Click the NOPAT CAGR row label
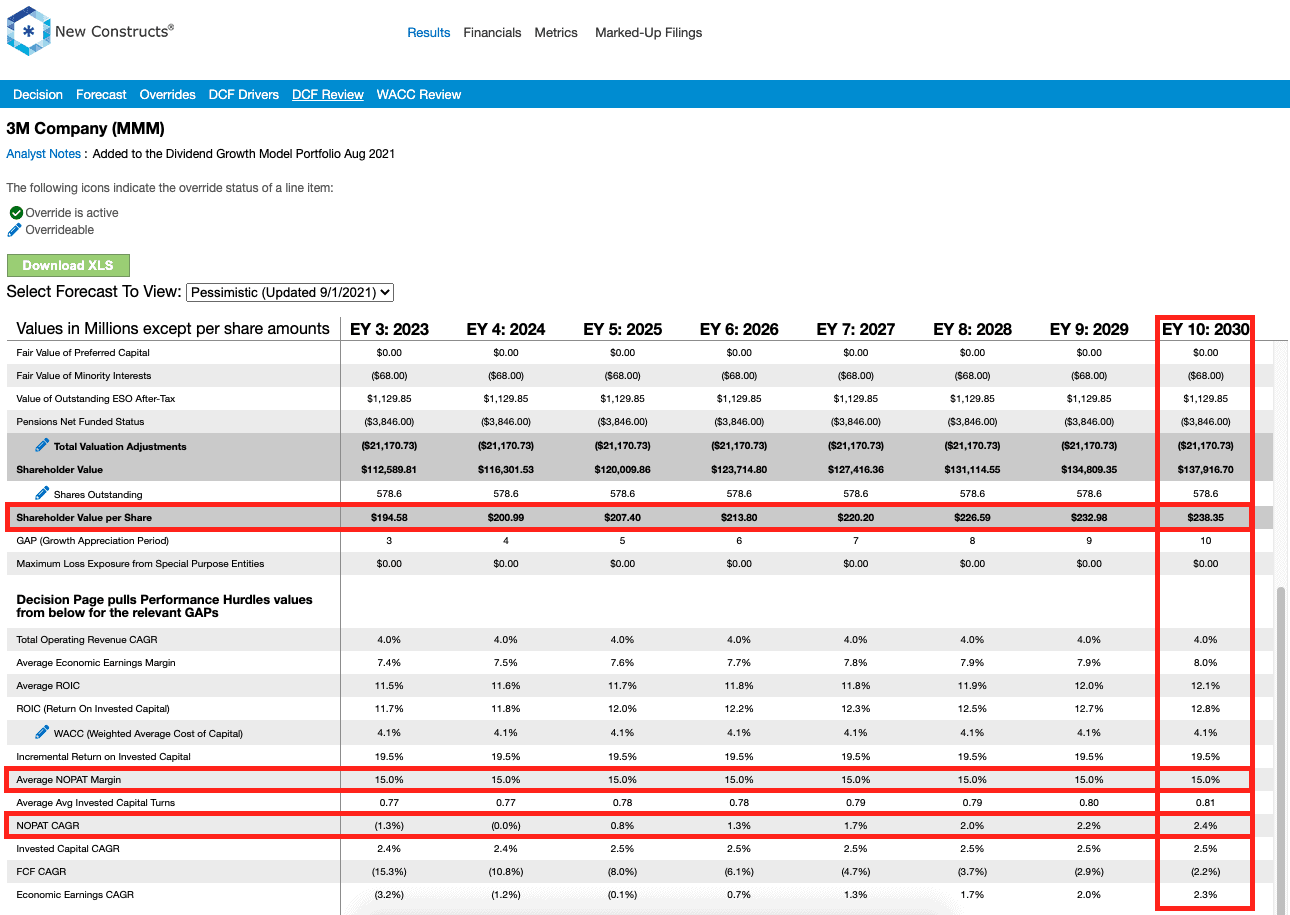The height and width of the screenshot is (915, 1290). coord(48,825)
